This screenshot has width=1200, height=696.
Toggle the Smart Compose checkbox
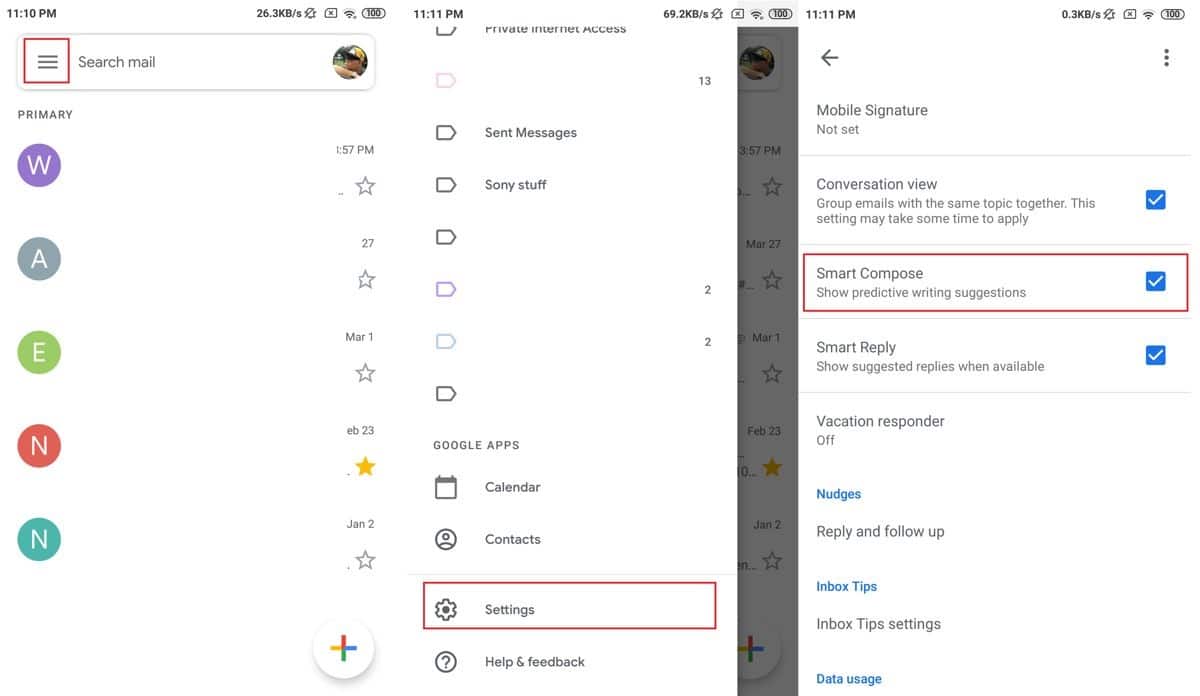coord(1155,281)
